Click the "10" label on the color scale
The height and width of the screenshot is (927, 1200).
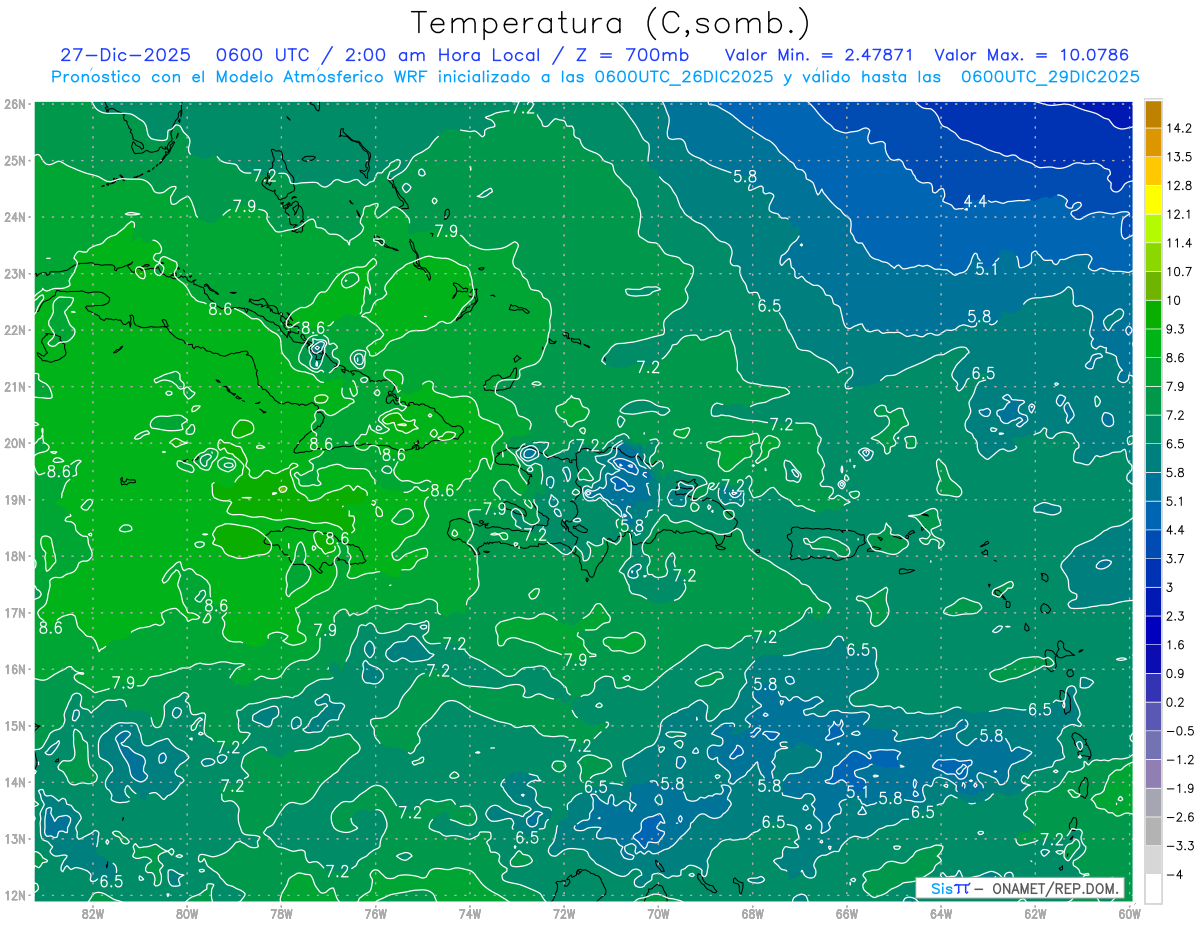point(1173,300)
